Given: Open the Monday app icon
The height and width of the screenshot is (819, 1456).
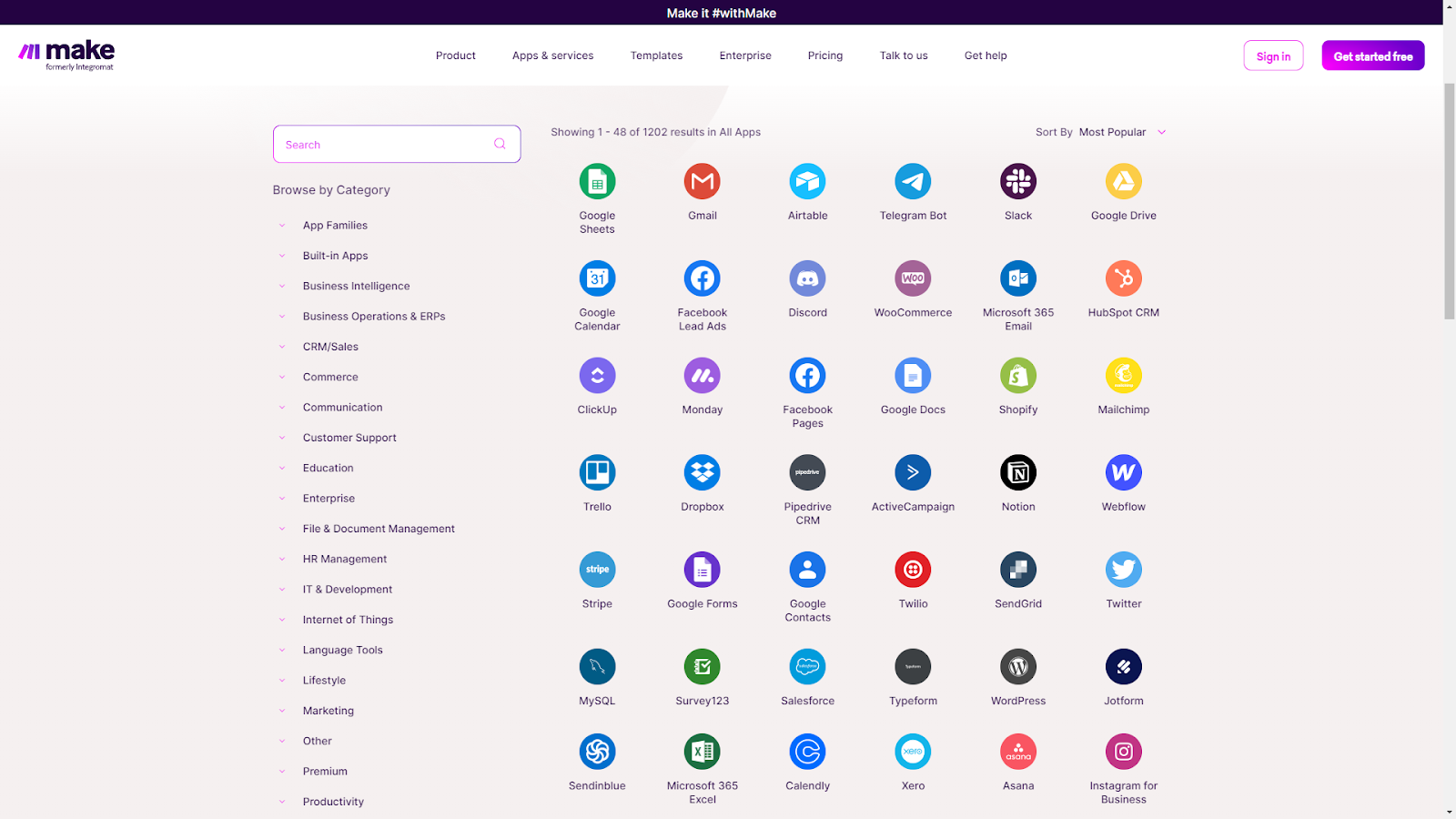Looking at the screenshot, I should point(703,375).
